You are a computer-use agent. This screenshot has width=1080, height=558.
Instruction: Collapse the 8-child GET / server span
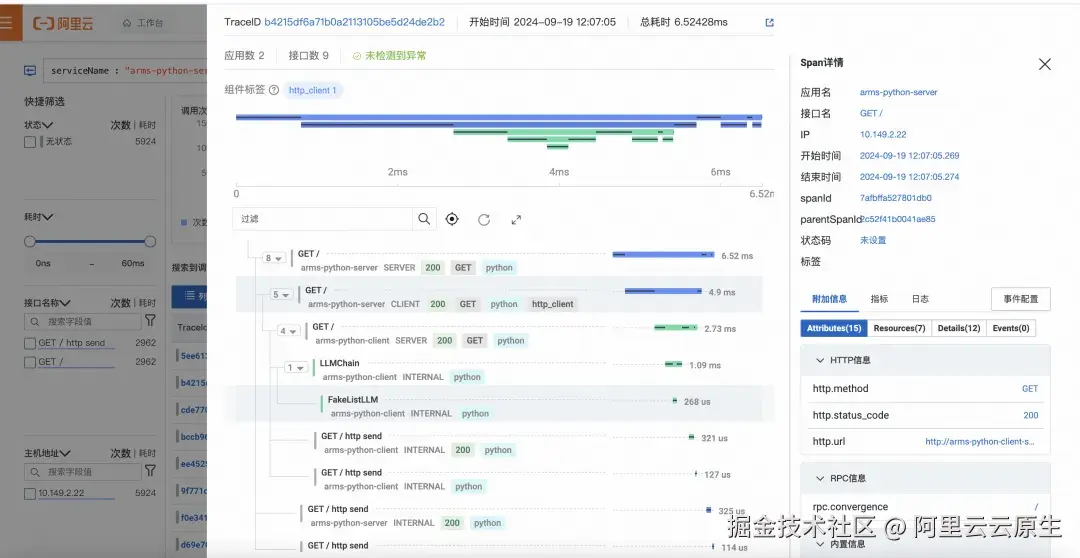click(x=273, y=258)
